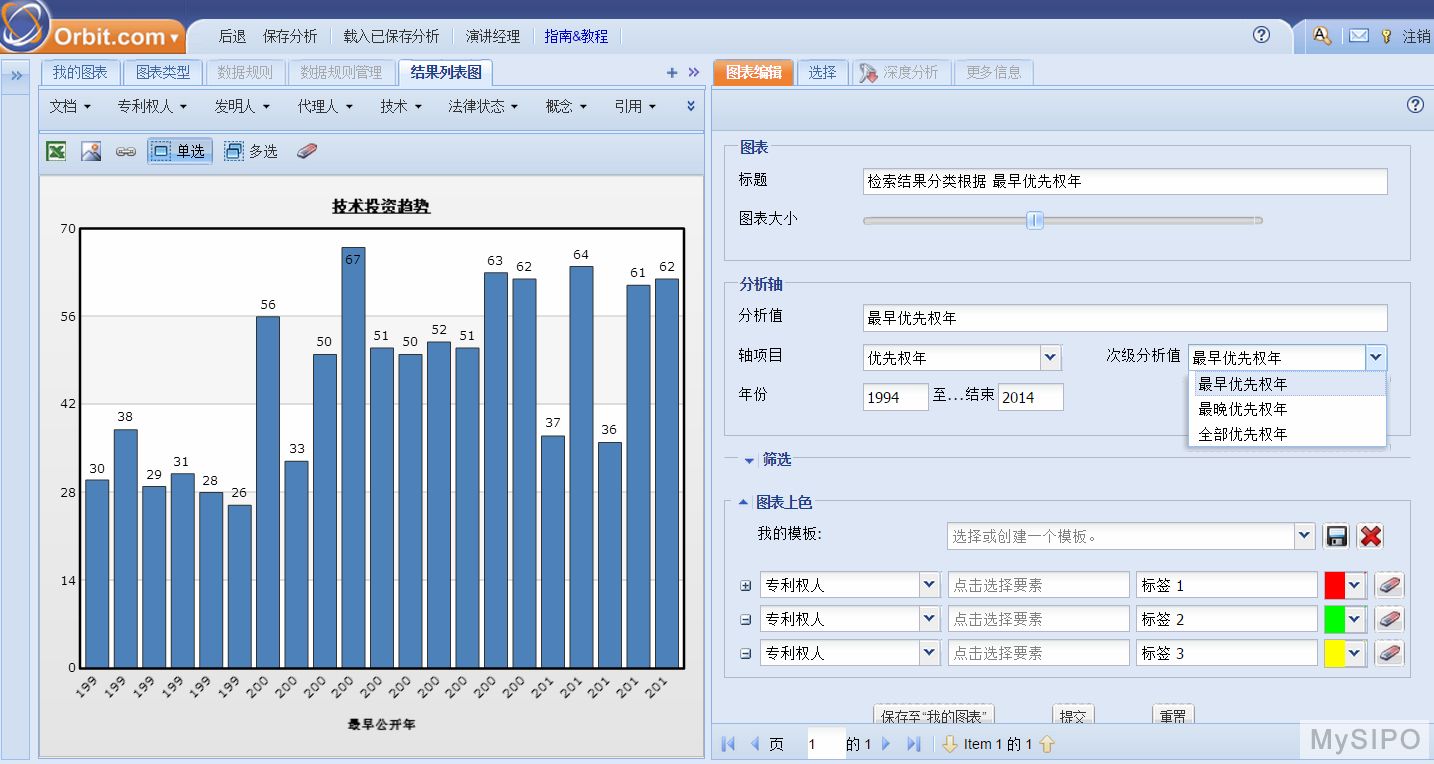The width and height of the screenshot is (1434, 764).
Task: Click the eraser icon in chart toolbar
Action: [x=307, y=151]
